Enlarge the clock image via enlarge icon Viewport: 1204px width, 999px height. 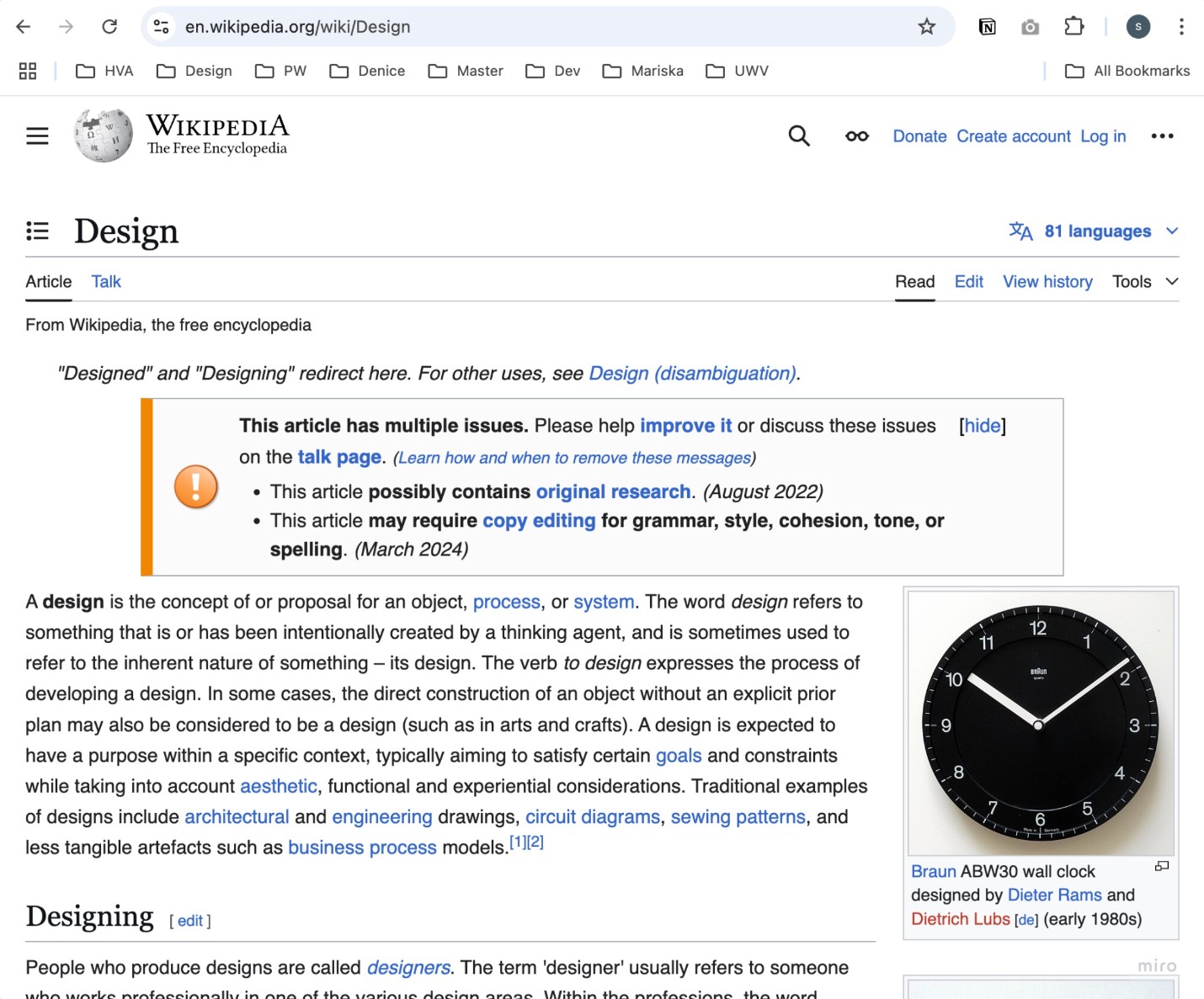click(1162, 866)
